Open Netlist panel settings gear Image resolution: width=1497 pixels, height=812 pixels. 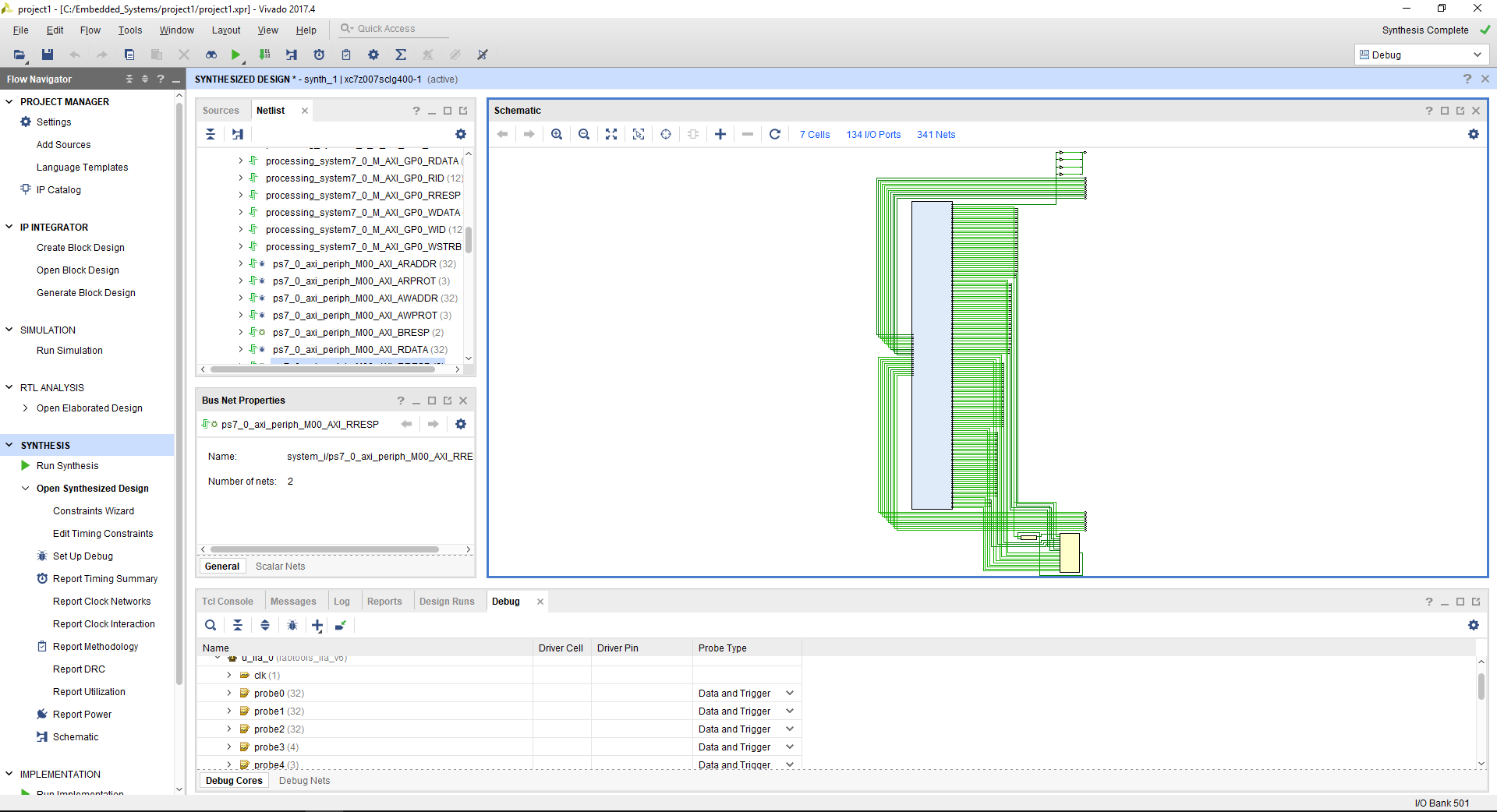[461, 134]
